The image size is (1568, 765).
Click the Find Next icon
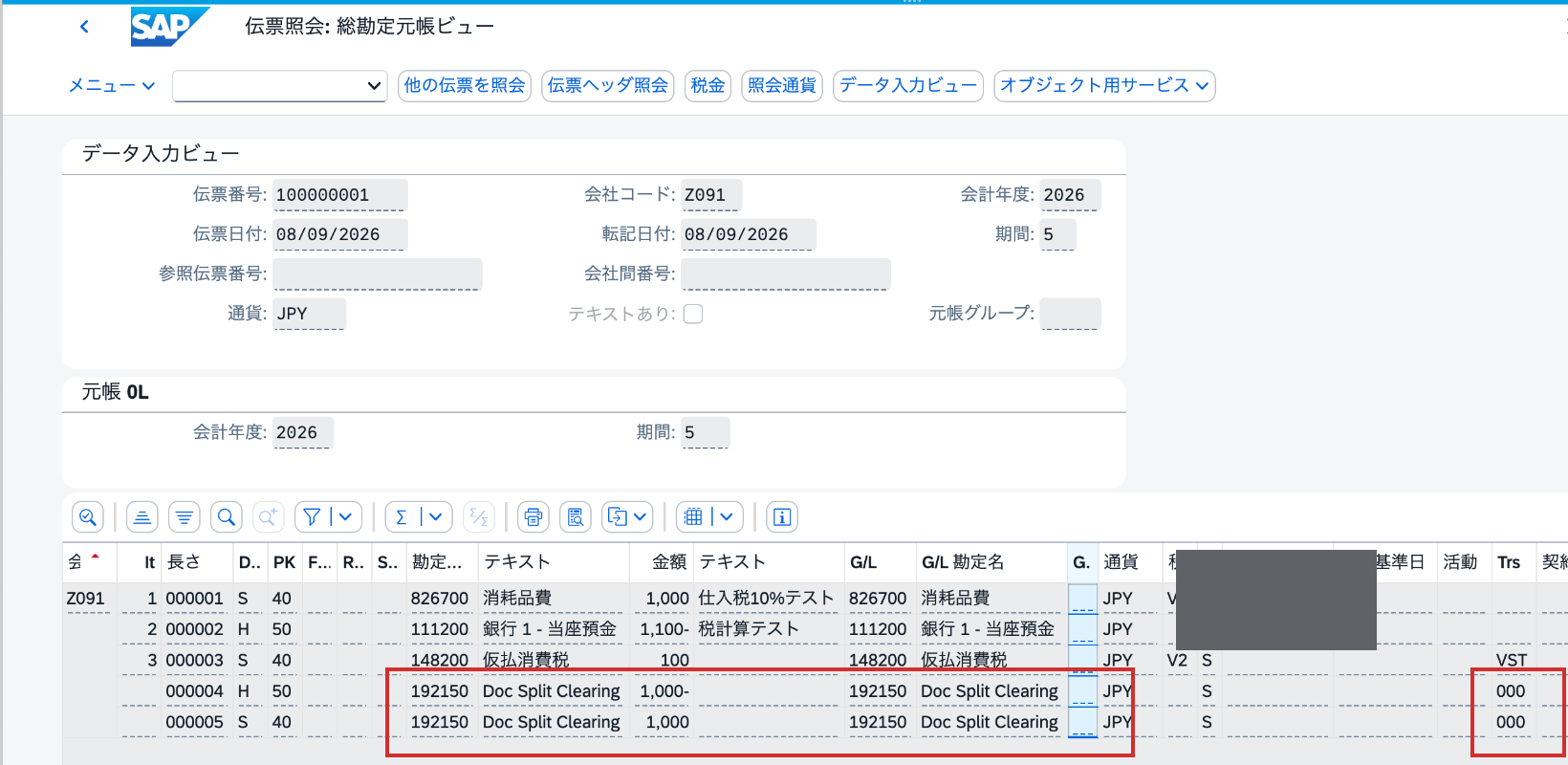(x=269, y=517)
